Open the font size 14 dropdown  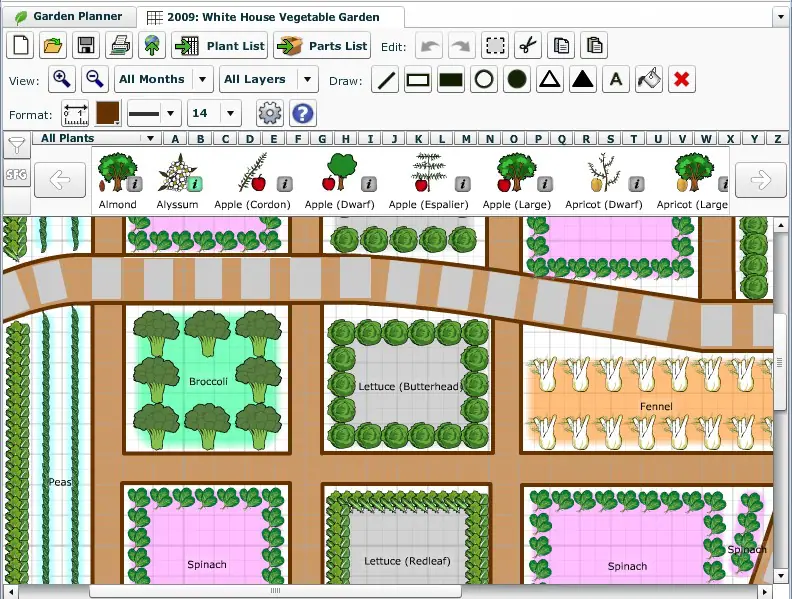(x=214, y=113)
